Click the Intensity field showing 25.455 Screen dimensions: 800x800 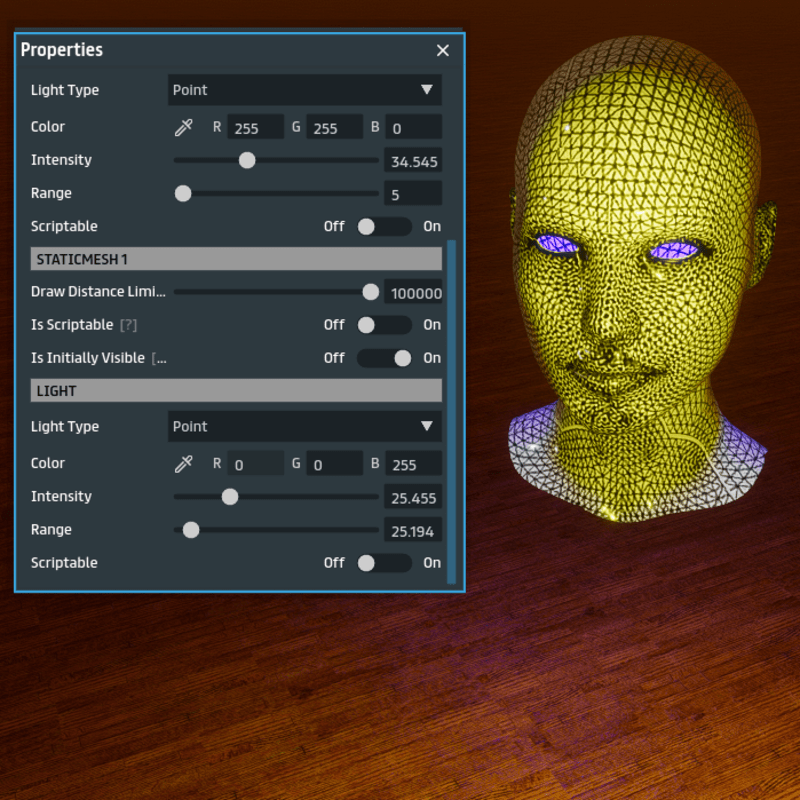pos(413,497)
